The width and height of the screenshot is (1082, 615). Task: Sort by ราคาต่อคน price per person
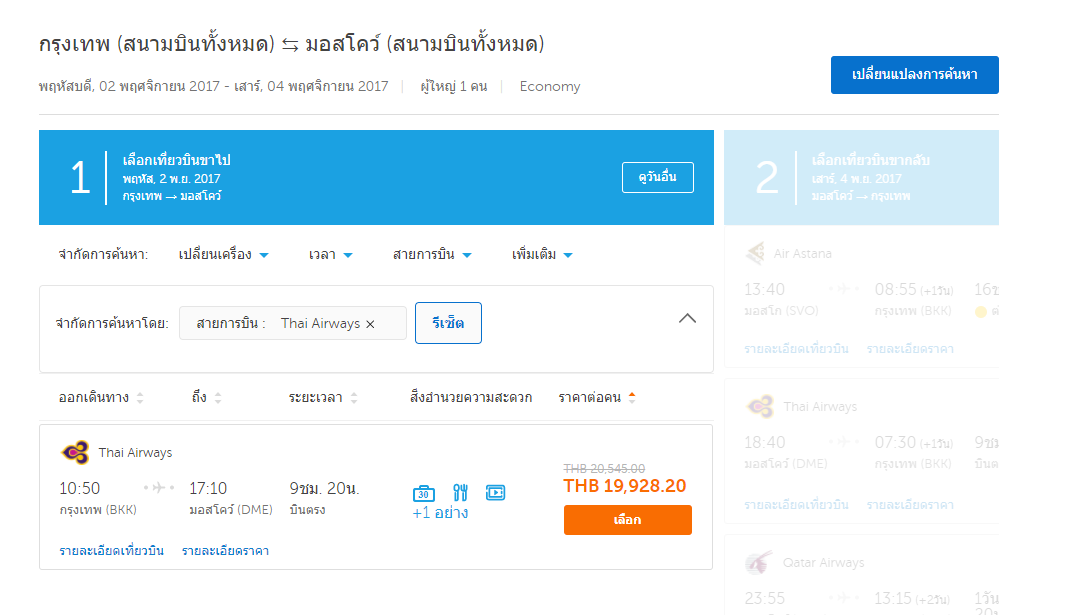pyautogui.click(x=597, y=398)
